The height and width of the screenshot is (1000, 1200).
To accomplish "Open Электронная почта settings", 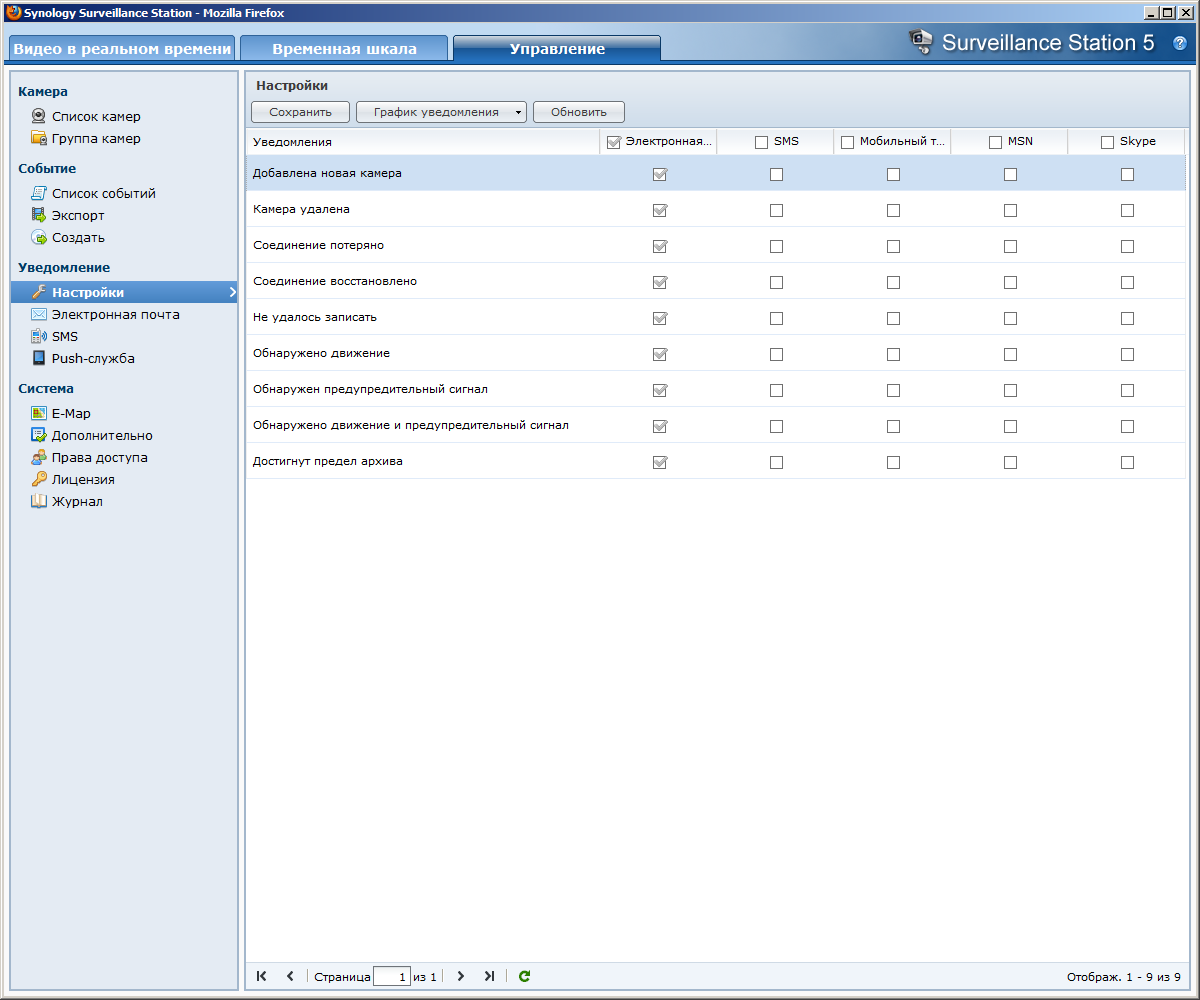I will pyautogui.click(x=116, y=314).
